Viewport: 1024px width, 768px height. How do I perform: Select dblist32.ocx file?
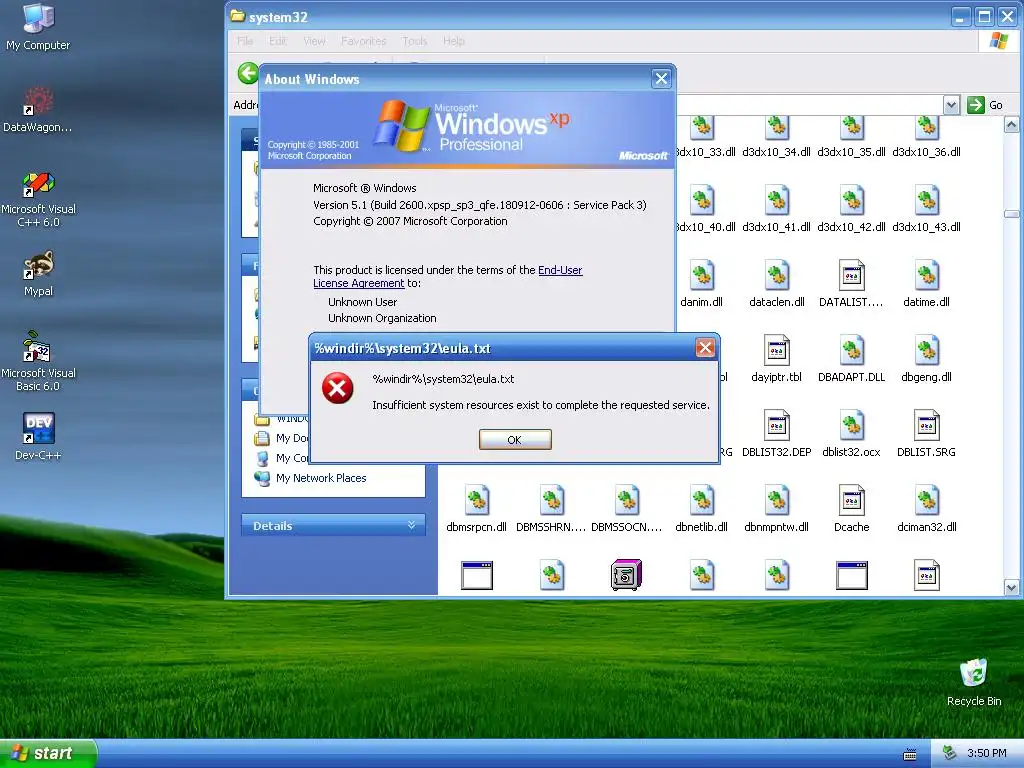851,434
